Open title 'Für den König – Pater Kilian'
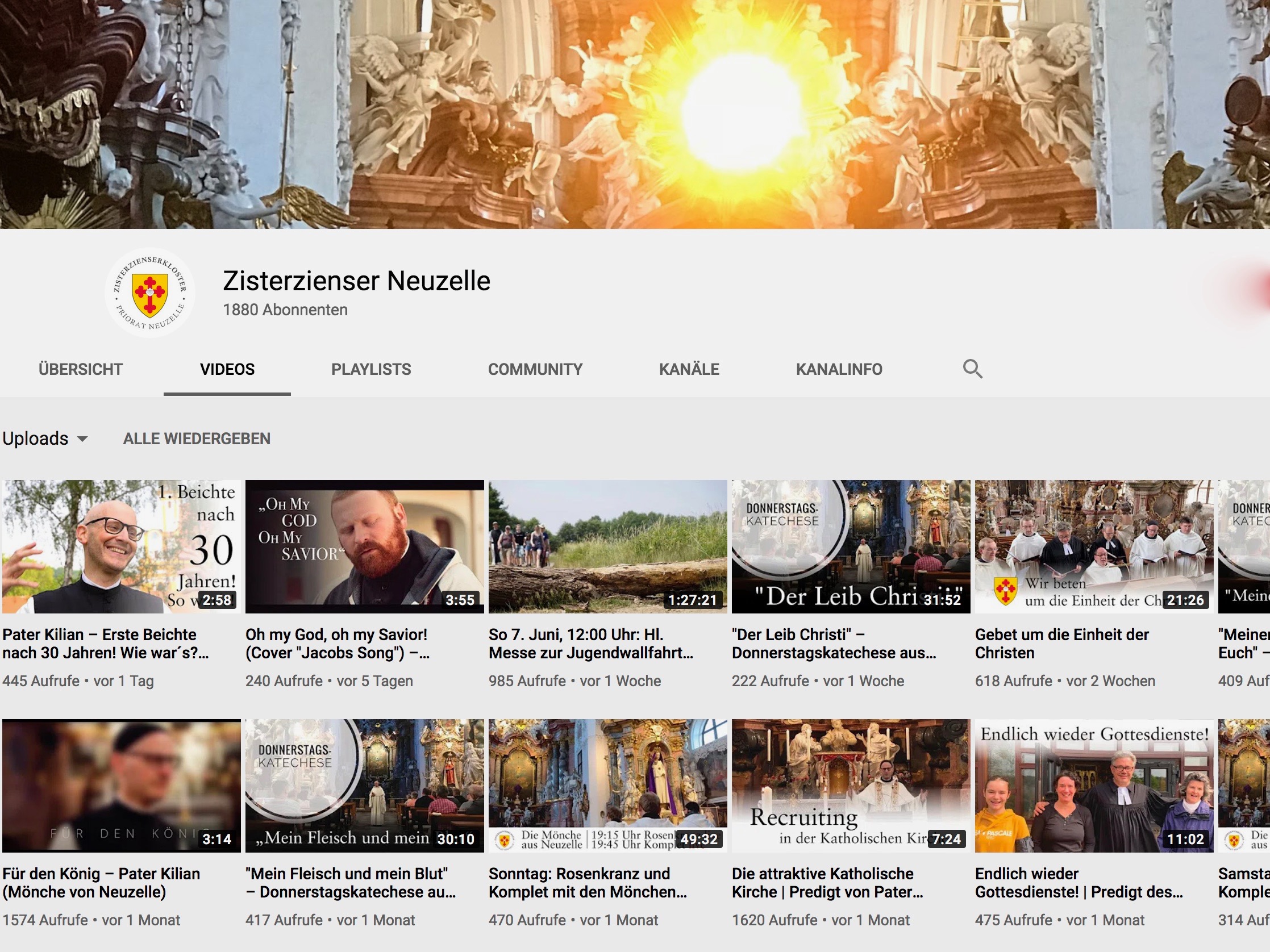The height and width of the screenshot is (952, 1270). (102, 883)
